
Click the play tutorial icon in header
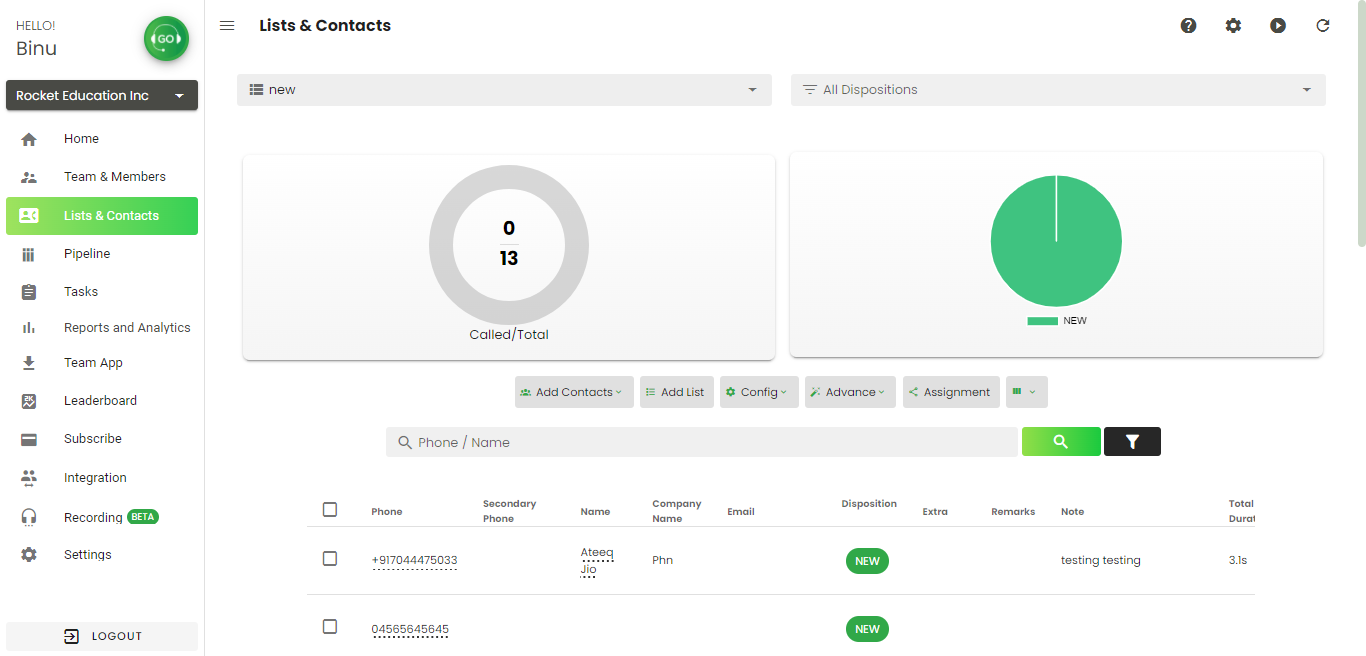tap(1278, 26)
